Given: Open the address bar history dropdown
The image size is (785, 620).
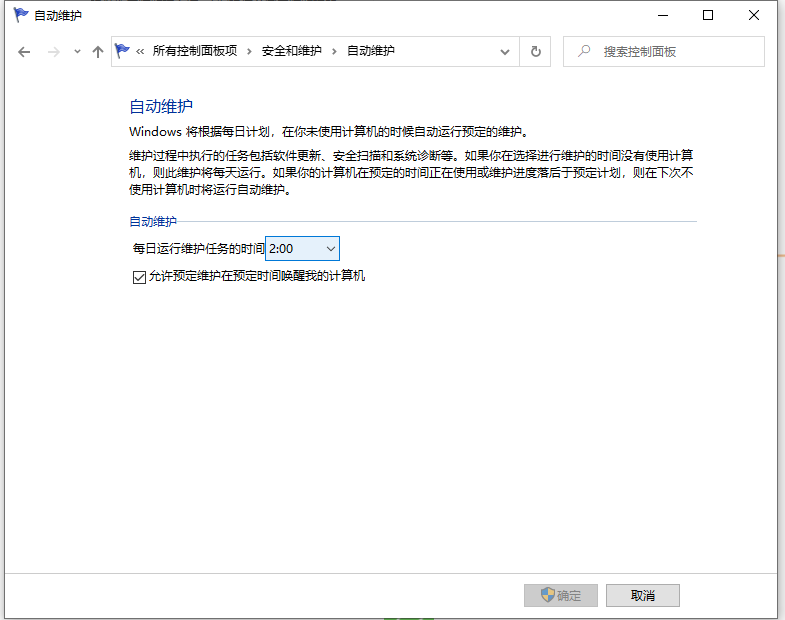Looking at the screenshot, I should pyautogui.click(x=505, y=52).
